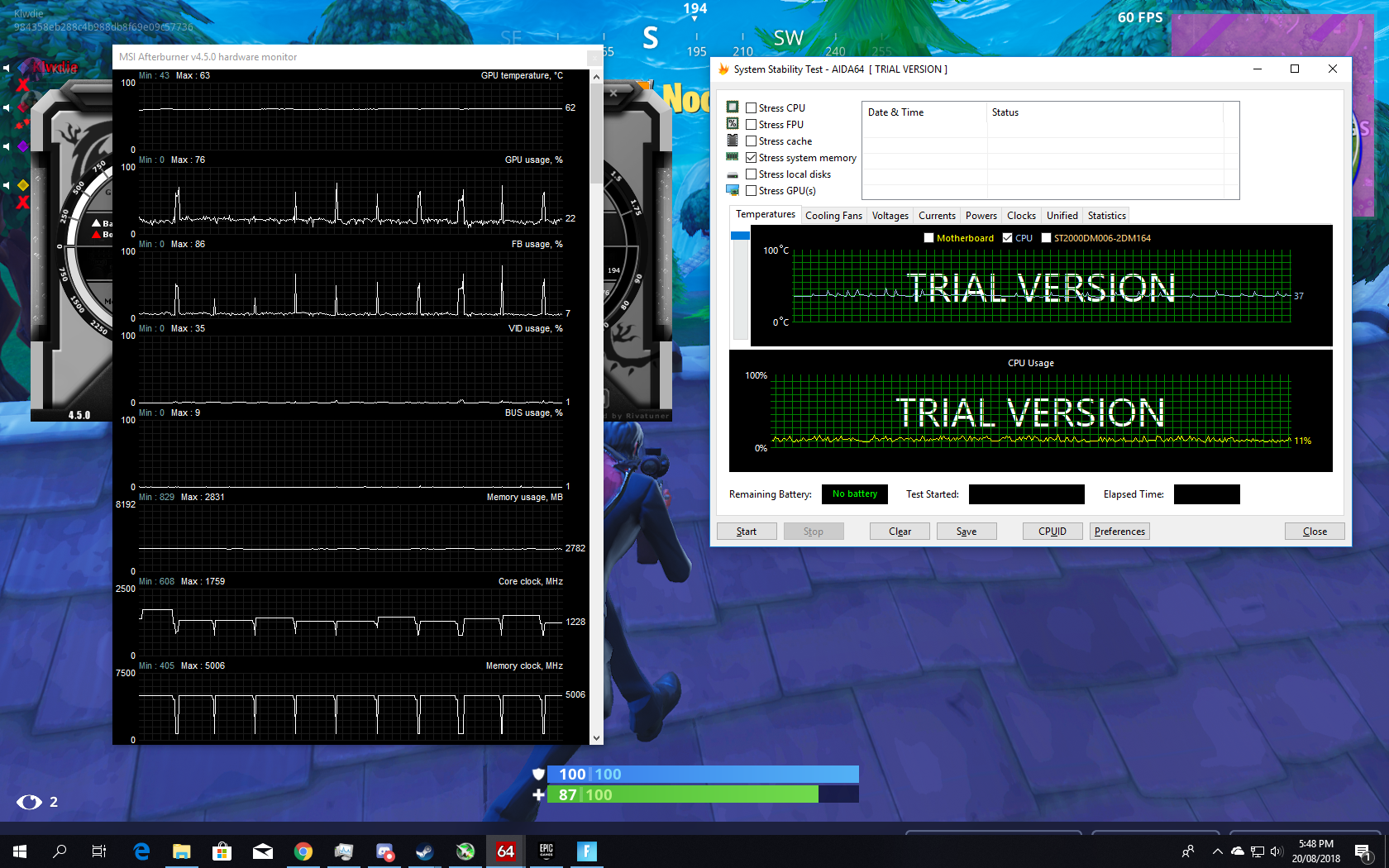Click the No battery status field
The height and width of the screenshot is (868, 1389).
coord(855,494)
